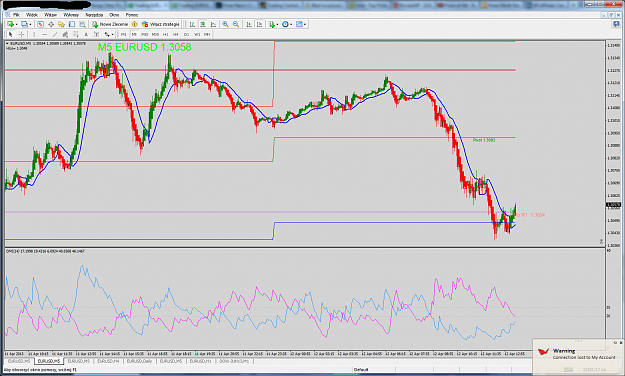Select the trendline drawing tool
Image resolution: width=625 pixels, height=376 pixels.
click(55, 34)
